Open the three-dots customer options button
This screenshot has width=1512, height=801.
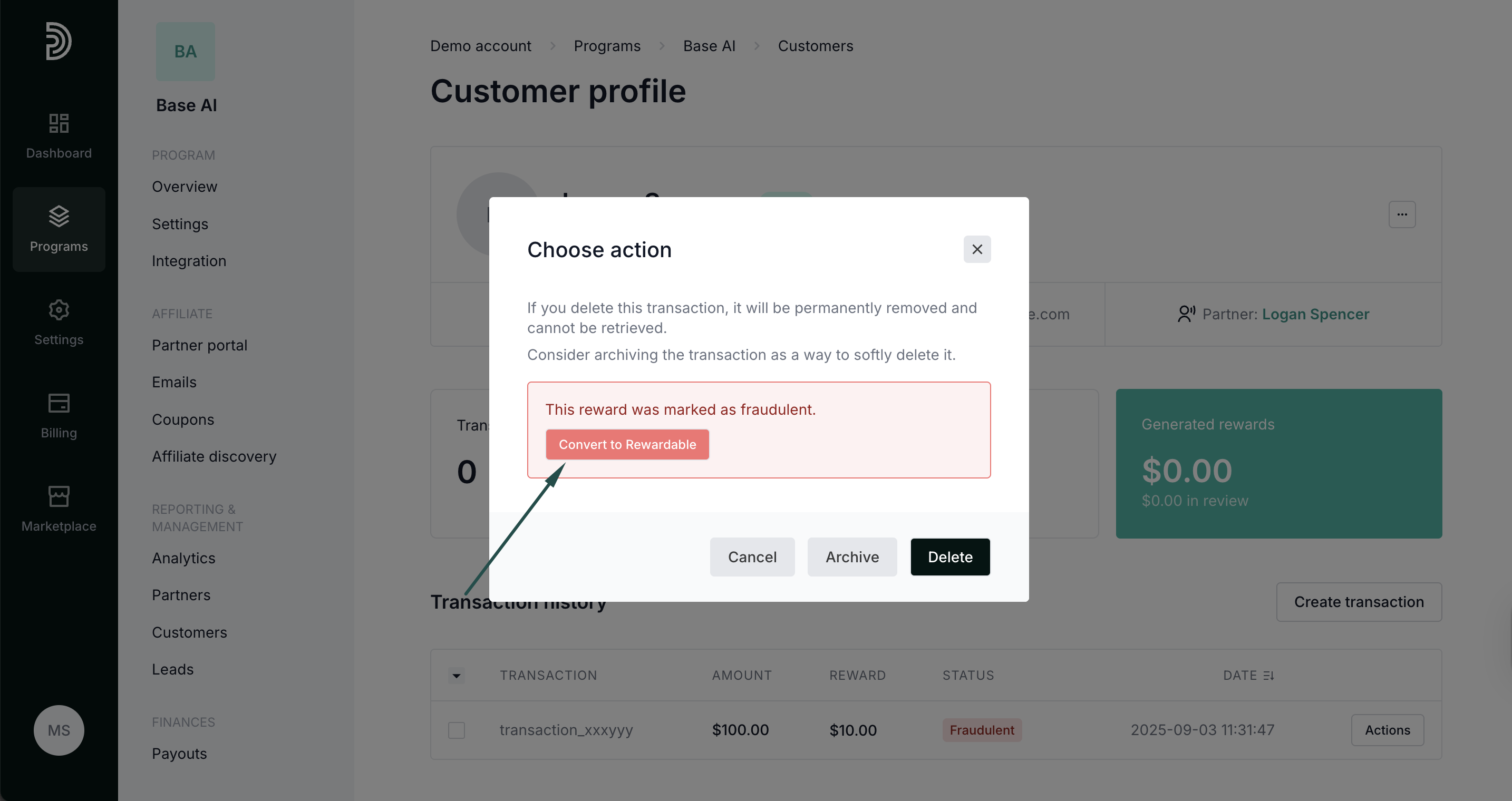coord(1402,215)
